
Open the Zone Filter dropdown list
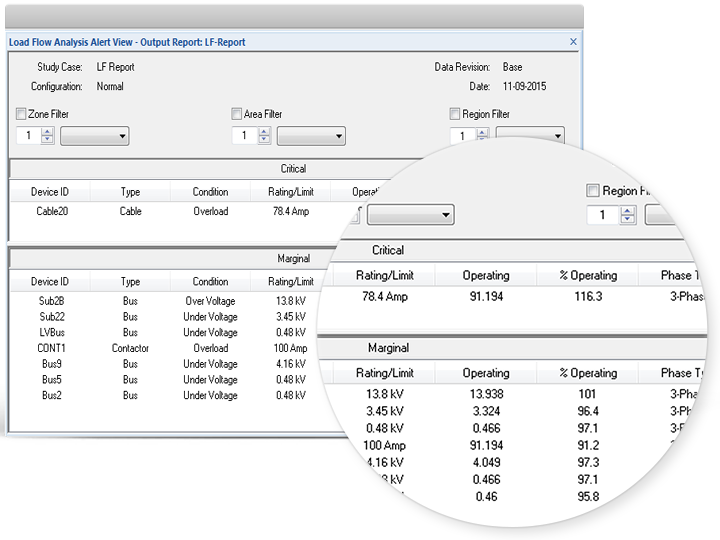coord(94,136)
